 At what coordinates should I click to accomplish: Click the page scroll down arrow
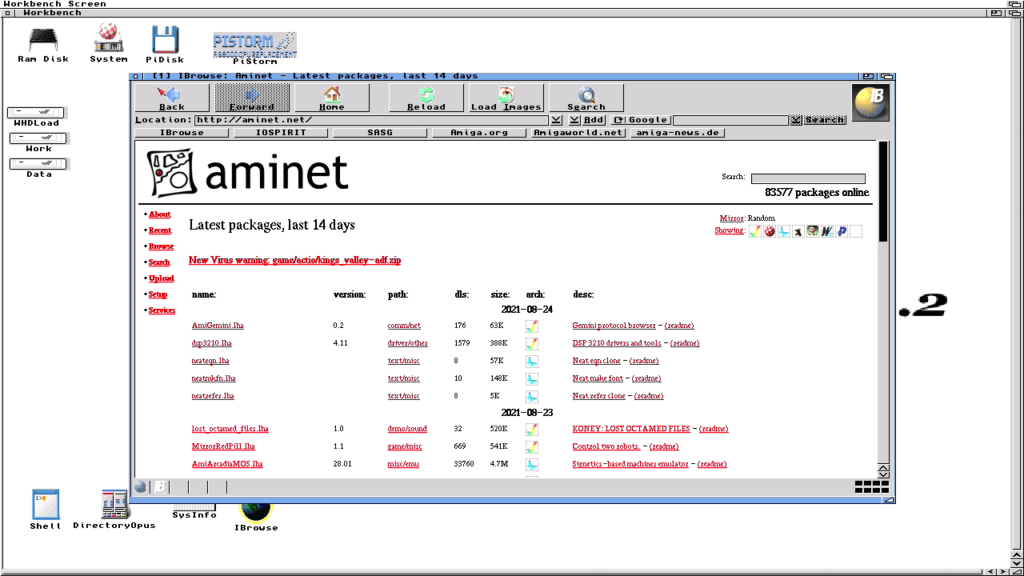point(883,475)
